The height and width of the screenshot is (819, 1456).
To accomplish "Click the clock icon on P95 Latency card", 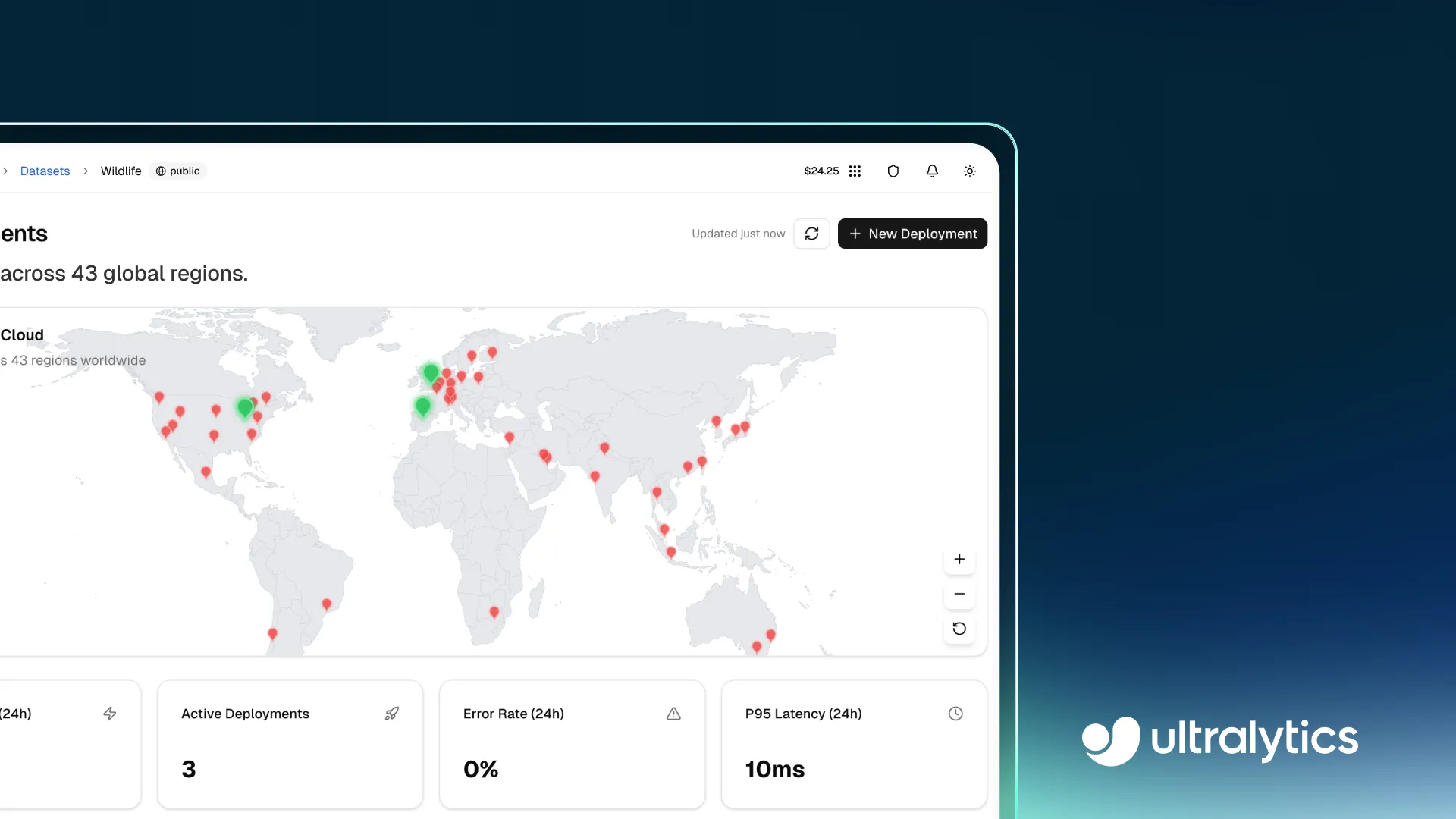I will click(x=955, y=714).
